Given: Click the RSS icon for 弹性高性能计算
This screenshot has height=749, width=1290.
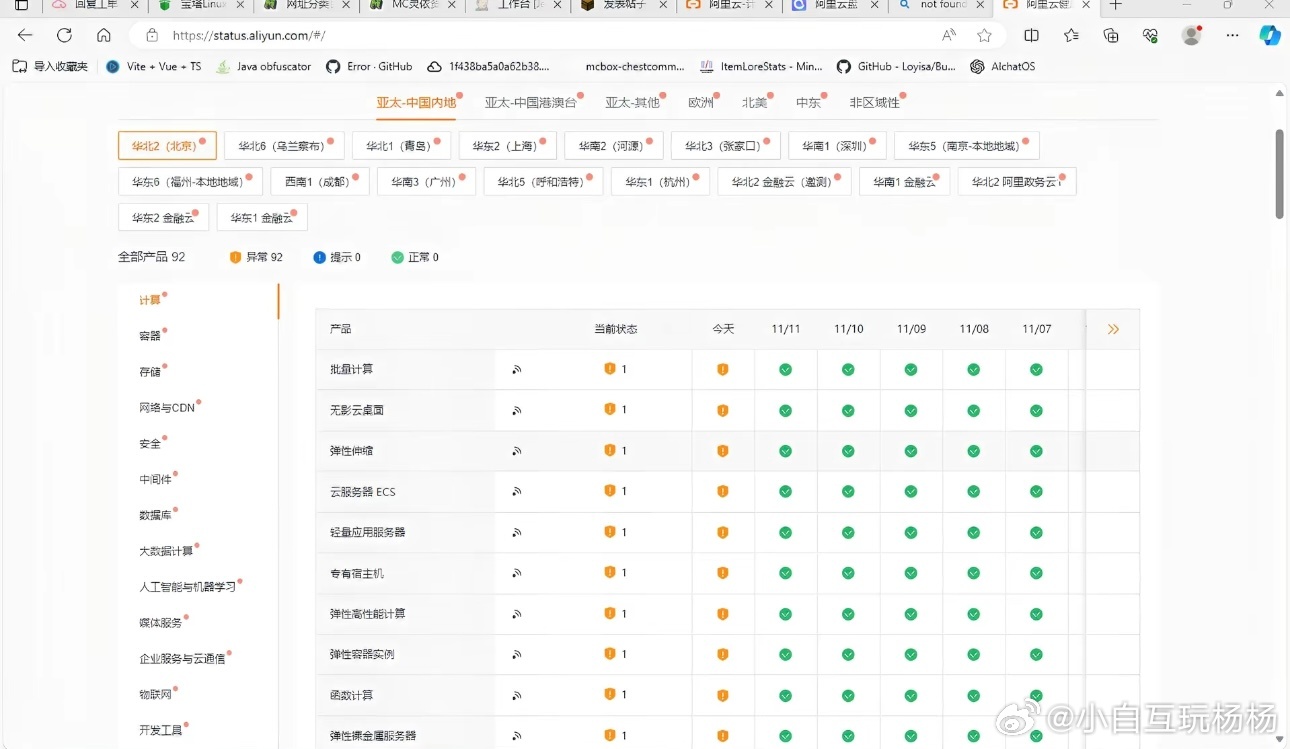Looking at the screenshot, I should (517, 614).
